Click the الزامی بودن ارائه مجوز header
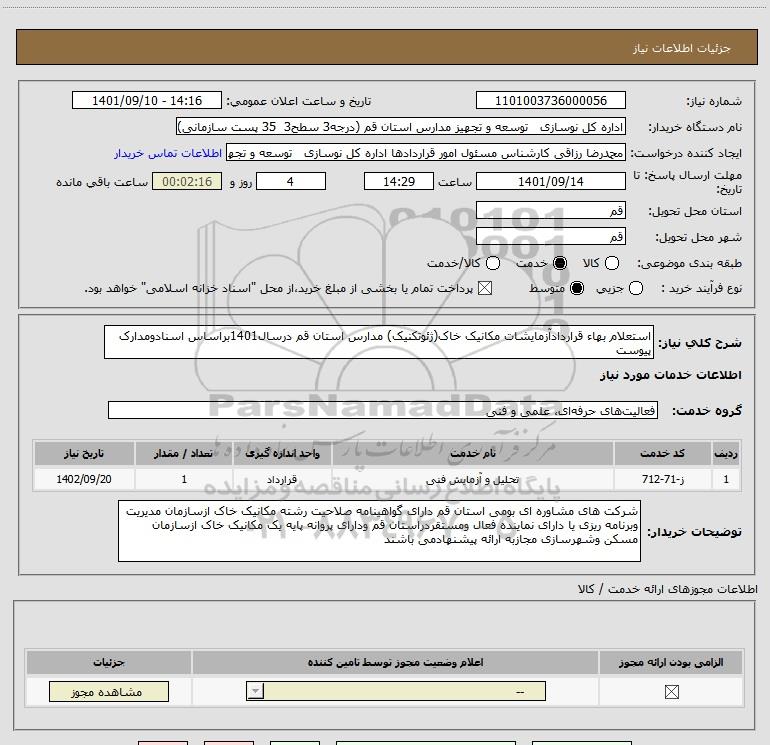This screenshot has height=745, width=770. click(671, 662)
